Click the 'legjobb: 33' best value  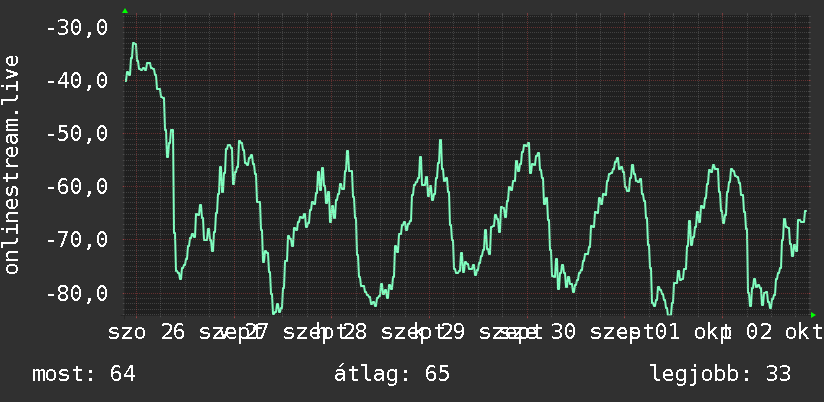[x=720, y=375]
